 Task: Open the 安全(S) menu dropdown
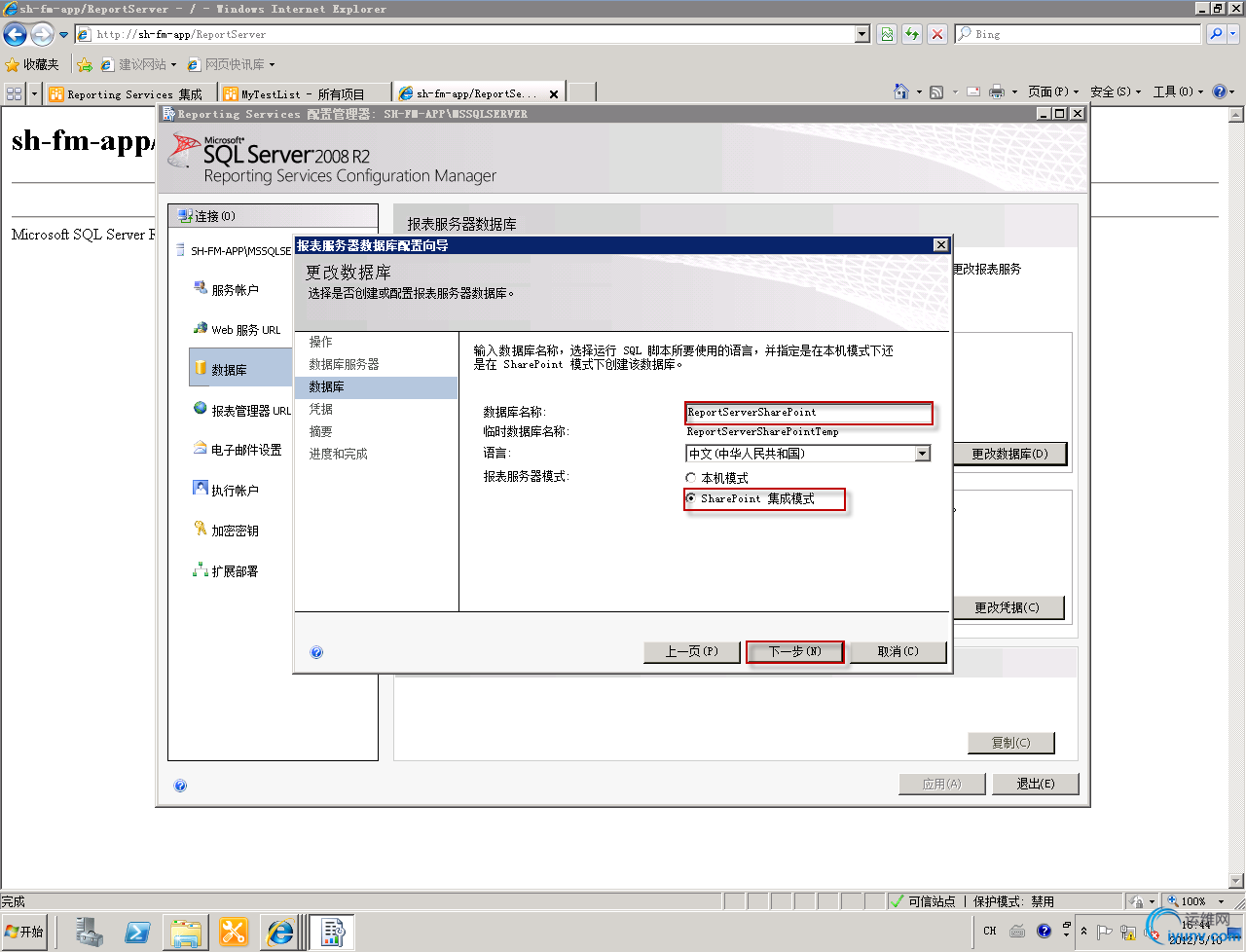pyautogui.click(x=1116, y=92)
